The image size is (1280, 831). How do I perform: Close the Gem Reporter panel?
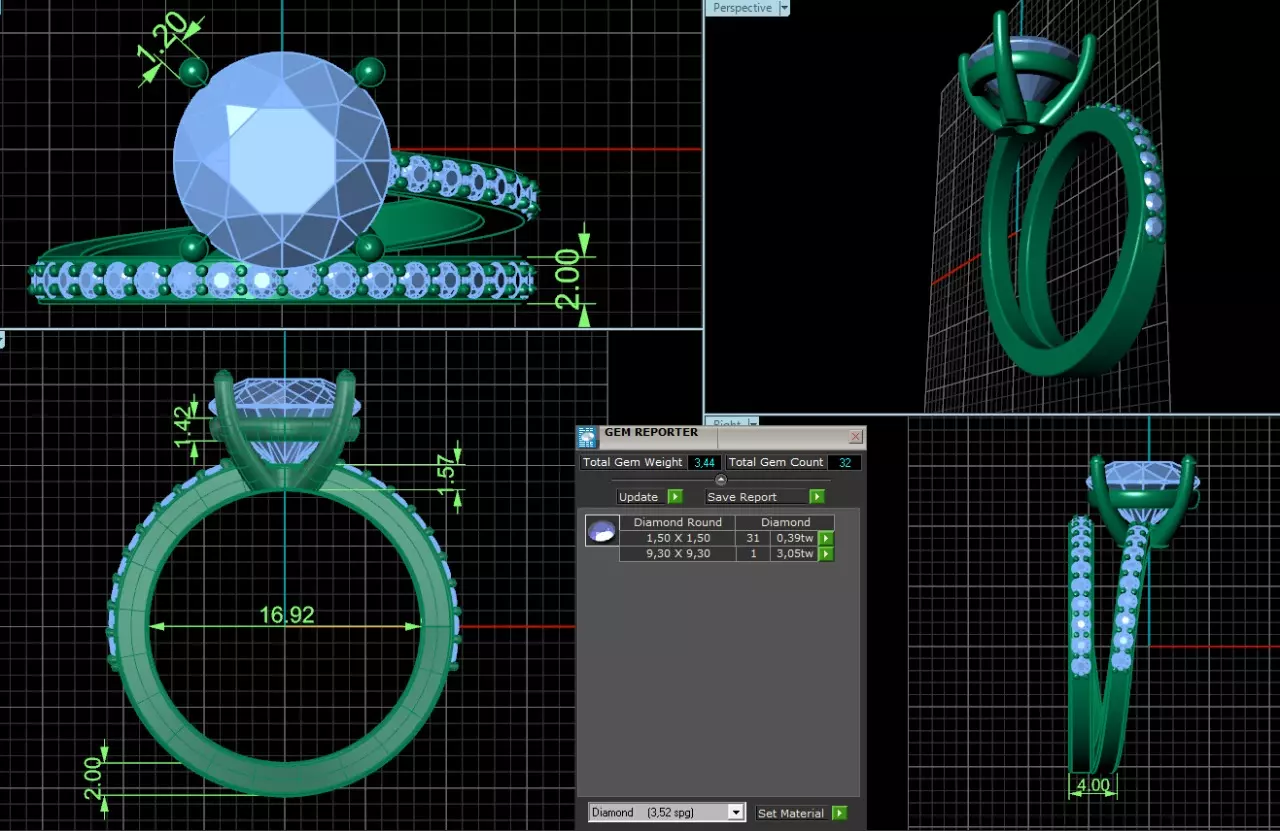856,437
